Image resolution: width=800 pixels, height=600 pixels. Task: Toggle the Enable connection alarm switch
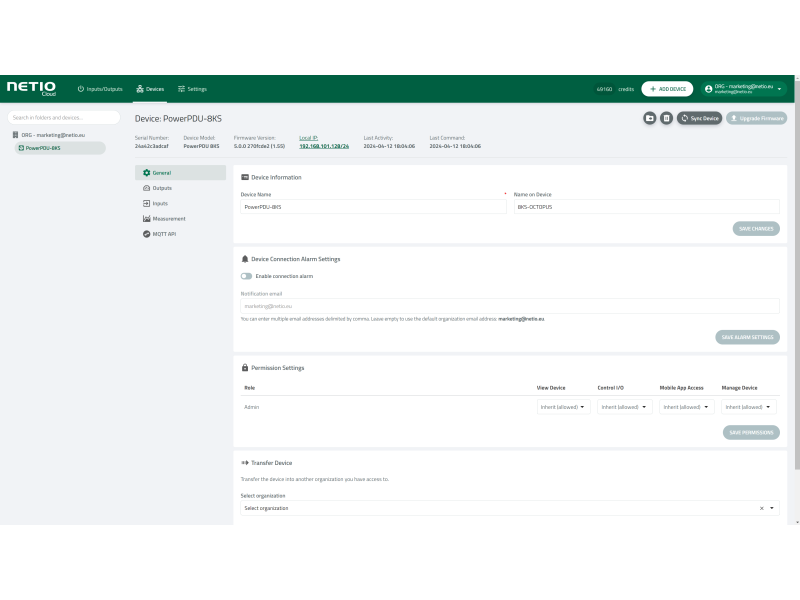(246, 276)
